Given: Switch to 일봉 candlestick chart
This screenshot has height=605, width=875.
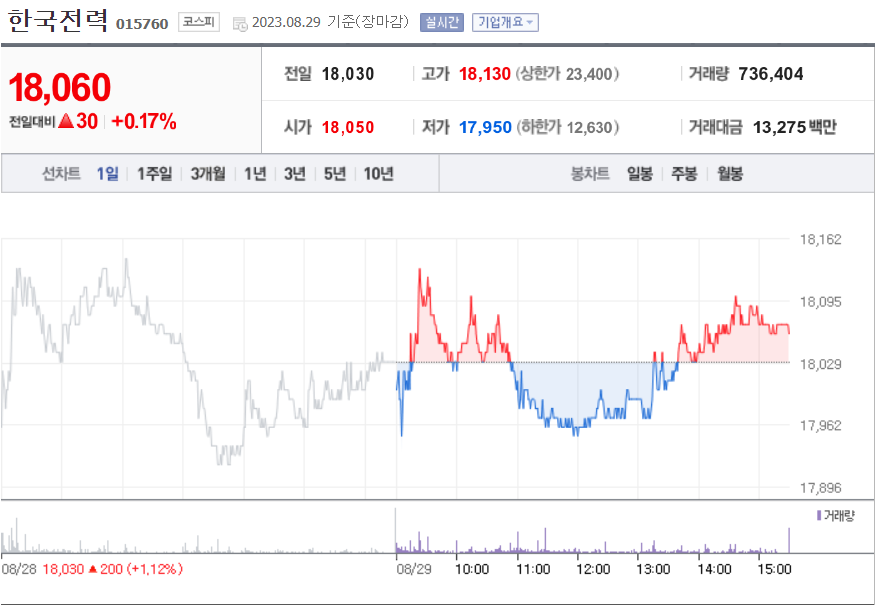Looking at the screenshot, I should (640, 174).
